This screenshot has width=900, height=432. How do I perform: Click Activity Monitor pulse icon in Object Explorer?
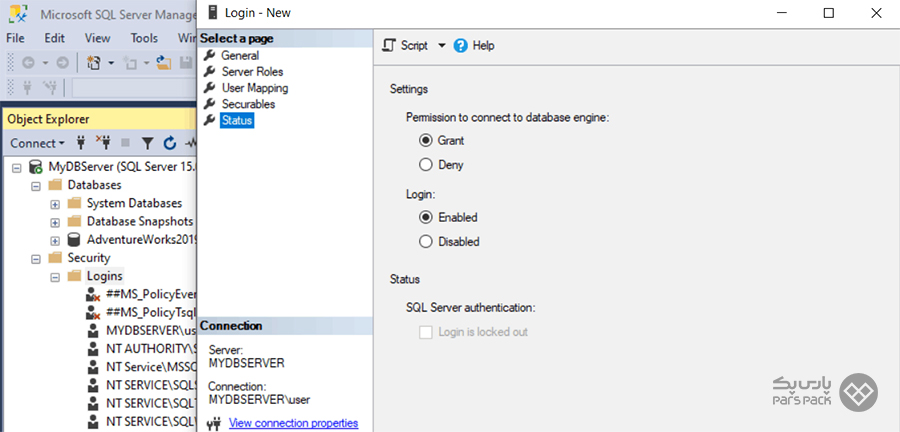coord(191,143)
